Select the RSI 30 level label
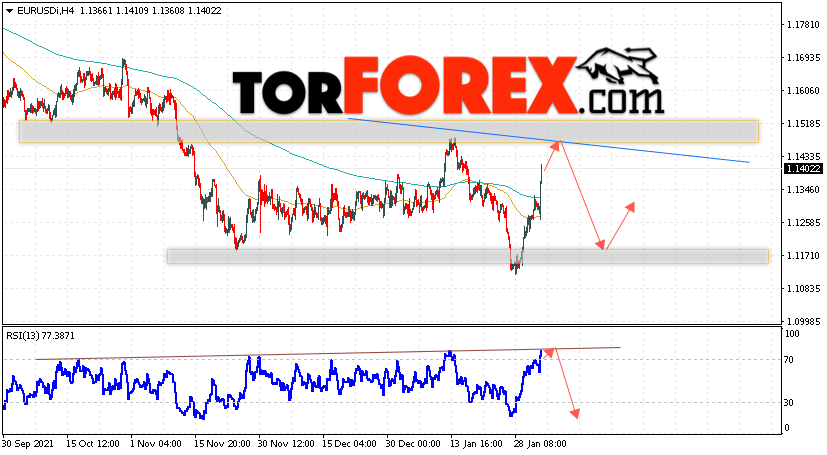 pos(788,403)
